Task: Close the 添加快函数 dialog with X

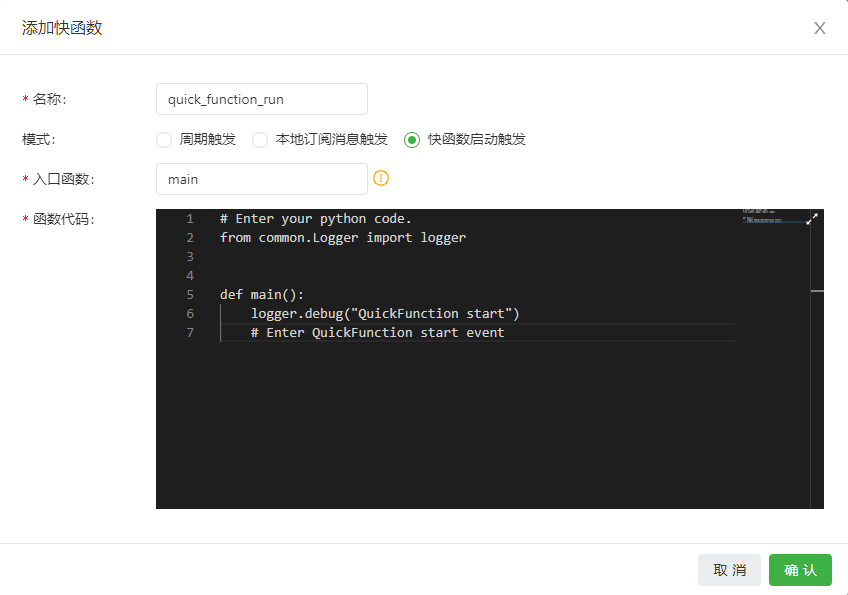Action: click(819, 28)
